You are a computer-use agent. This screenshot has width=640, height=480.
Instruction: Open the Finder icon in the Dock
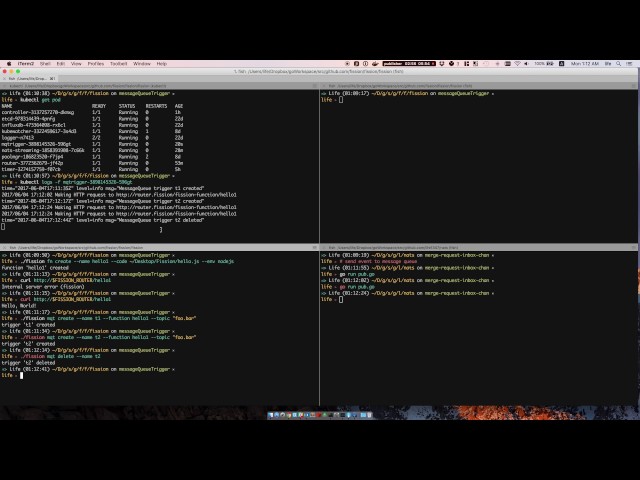tap(271, 415)
